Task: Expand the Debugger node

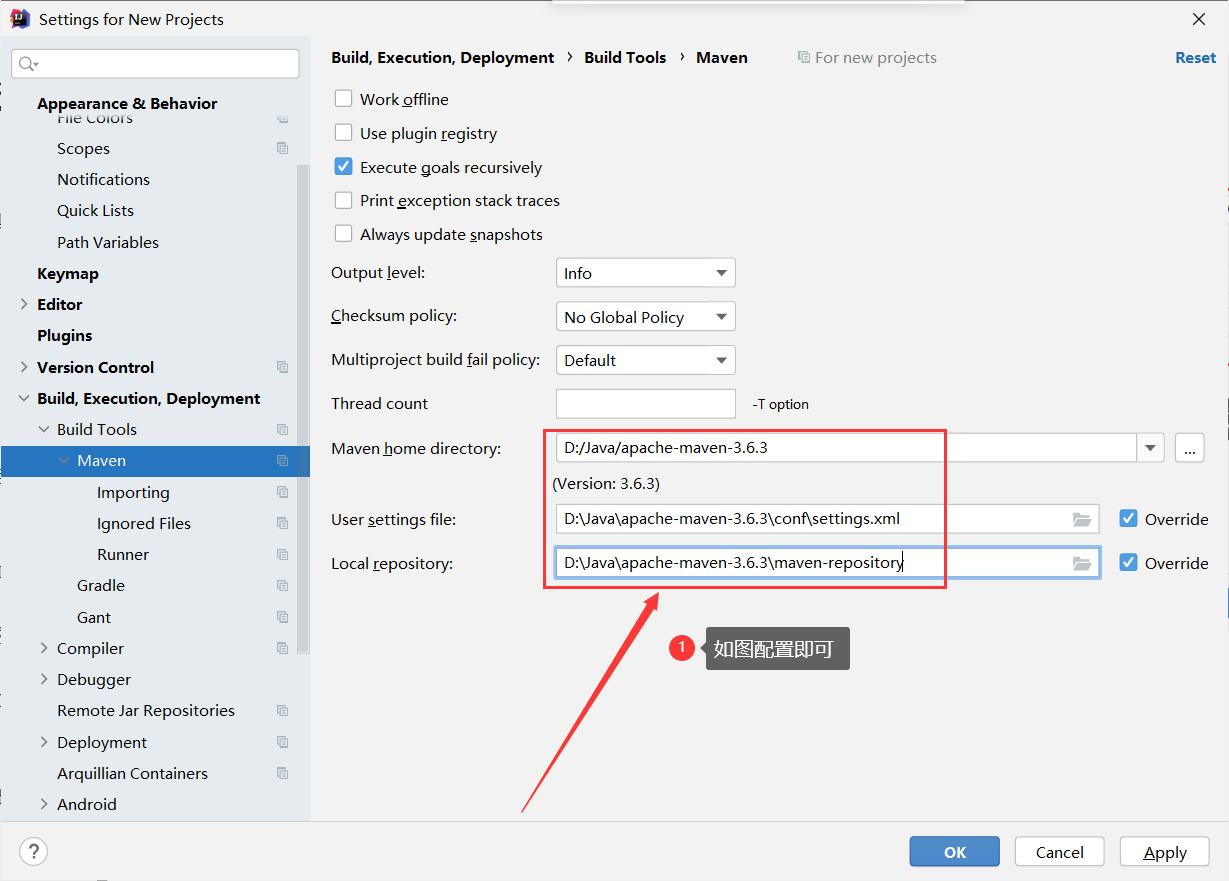Action: (44, 679)
